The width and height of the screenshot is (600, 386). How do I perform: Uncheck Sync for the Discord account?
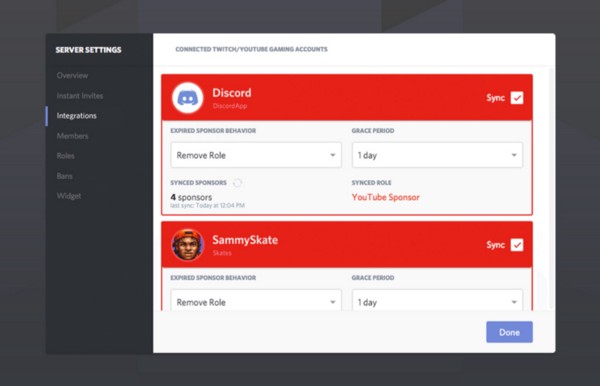pos(517,98)
